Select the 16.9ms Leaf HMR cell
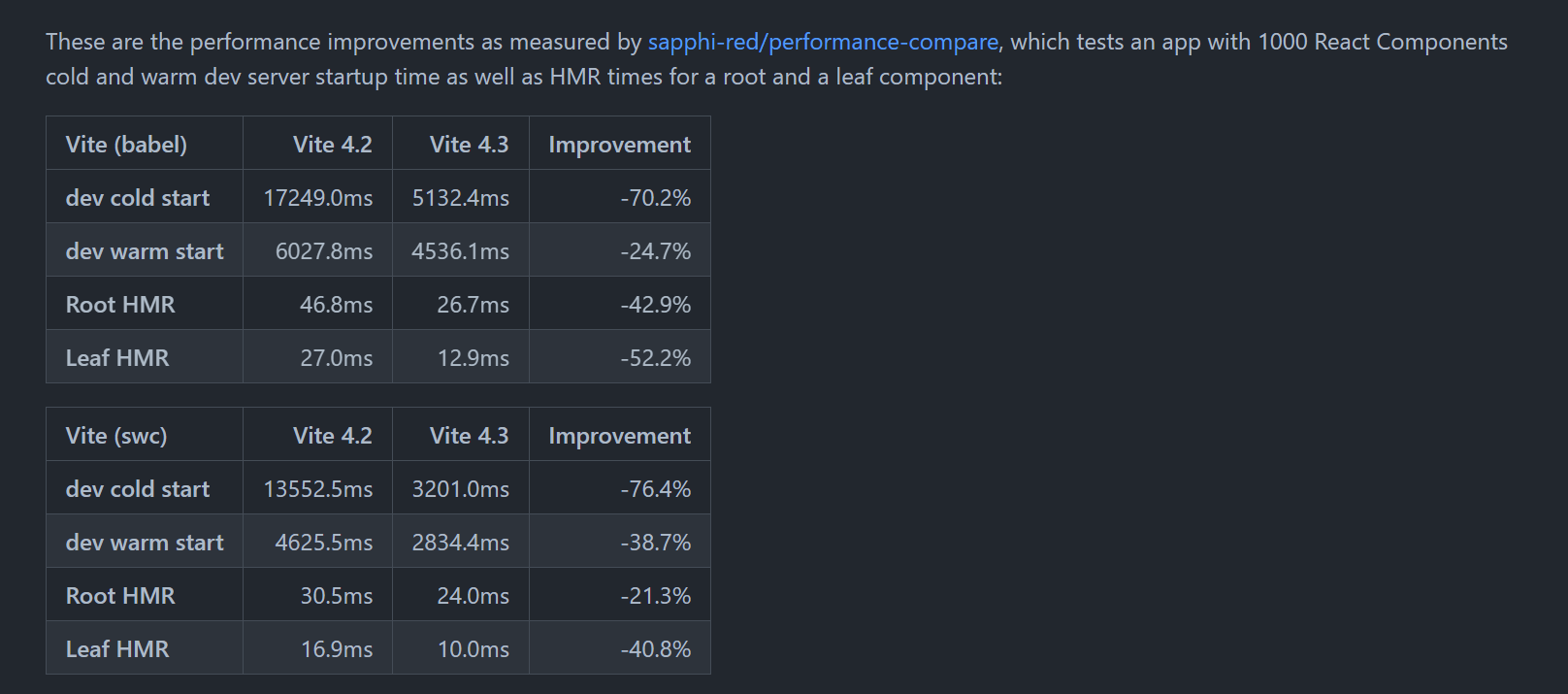 point(336,649)
